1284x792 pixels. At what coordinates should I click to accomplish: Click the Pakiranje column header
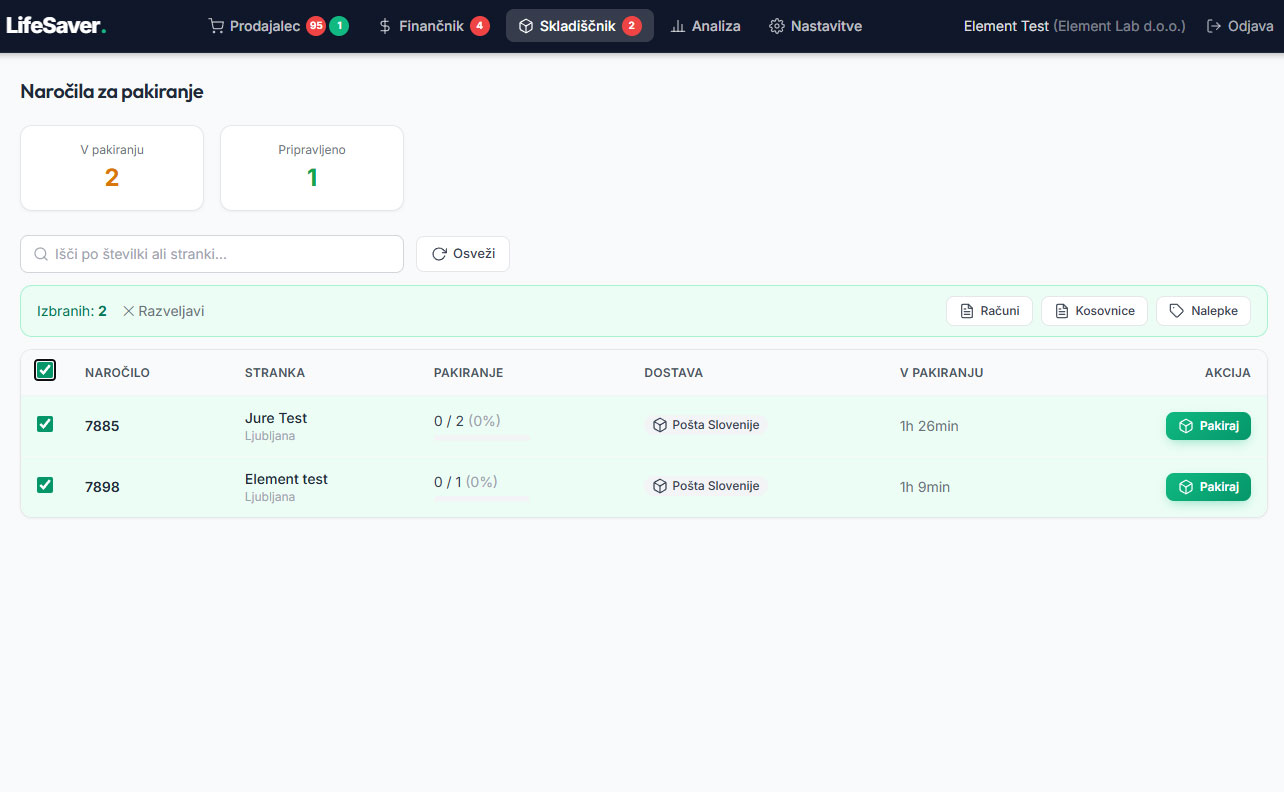click(x=468, y=372)
